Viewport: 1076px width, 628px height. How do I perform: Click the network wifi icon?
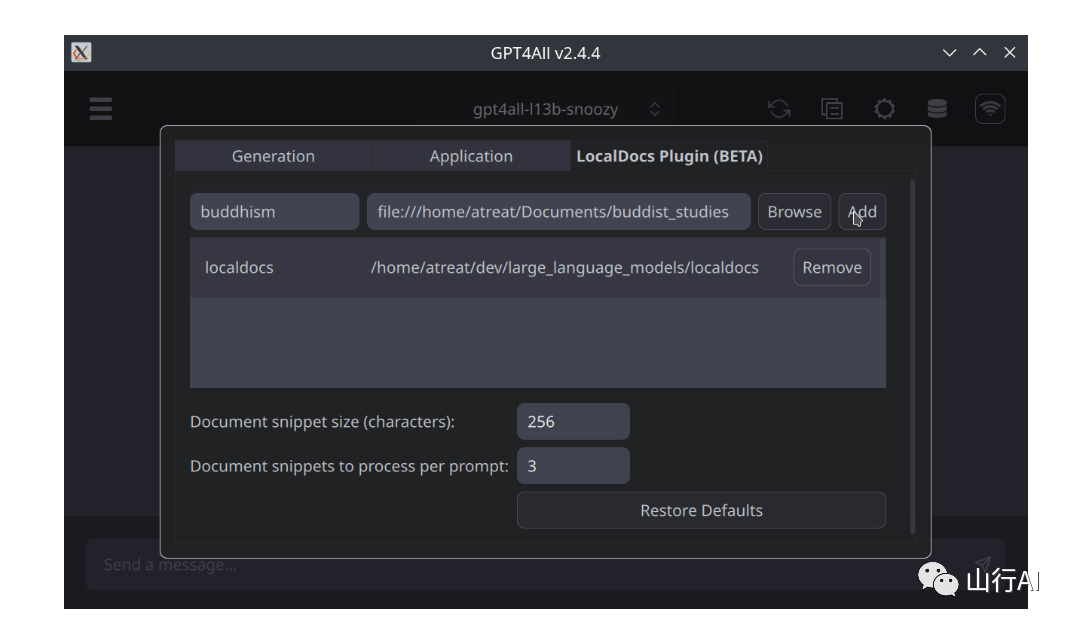(990, 109)
